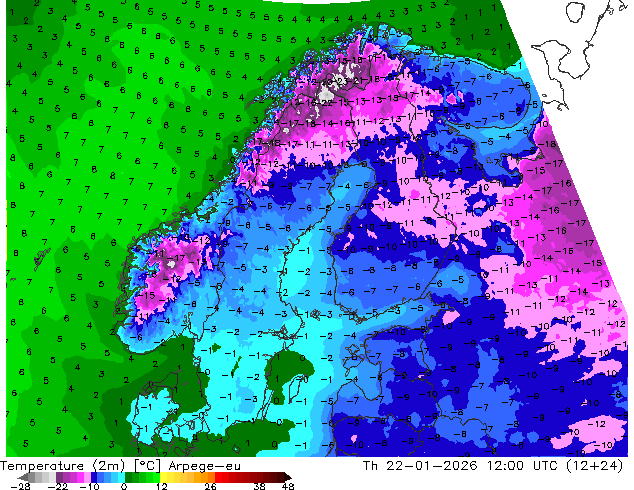
Task: Click the "Th" weekday abbreviation
Action: pyautogui.click(x=370, y=465)
